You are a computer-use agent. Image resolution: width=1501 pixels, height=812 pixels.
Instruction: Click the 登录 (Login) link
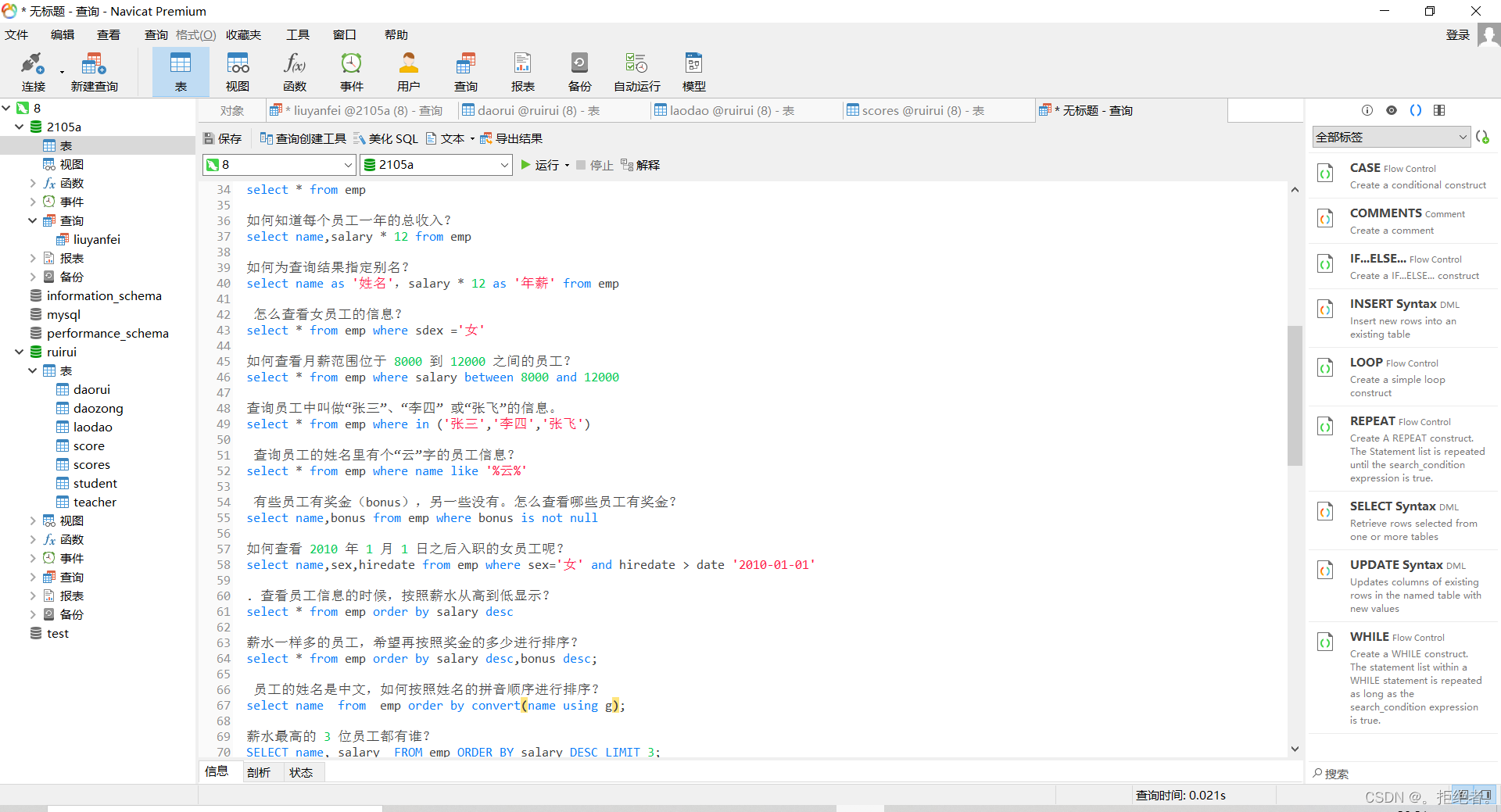(x=1458, y=35)
